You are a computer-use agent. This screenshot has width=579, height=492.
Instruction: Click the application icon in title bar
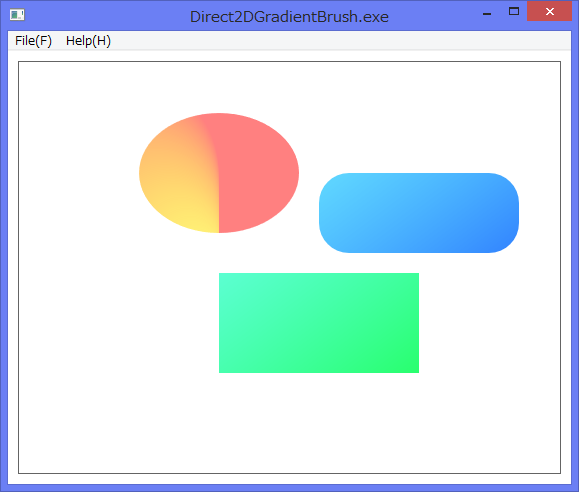pos(17,15)
